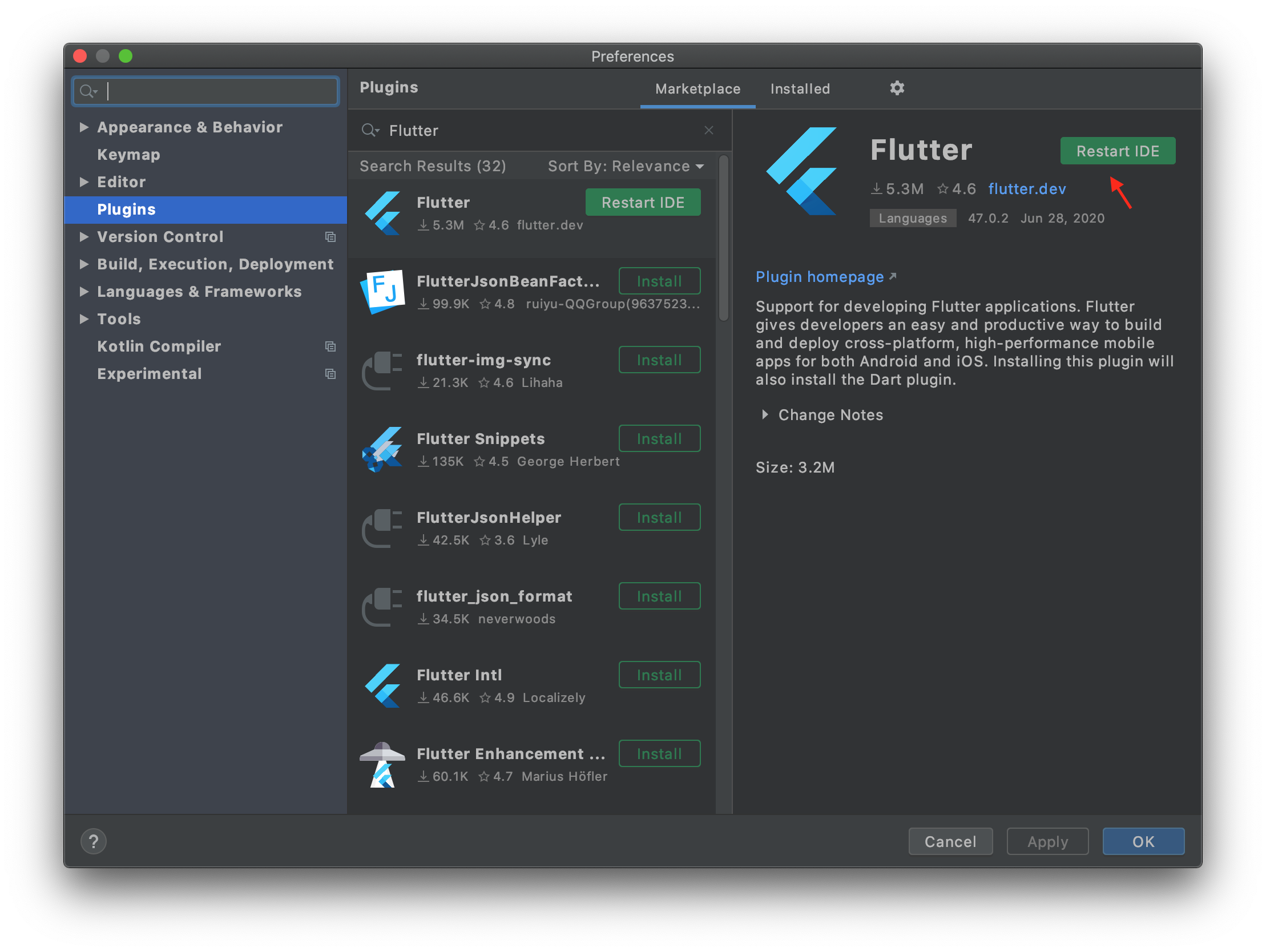
Task: Click the settings search magnifier icon
Action: coord(88,91)
